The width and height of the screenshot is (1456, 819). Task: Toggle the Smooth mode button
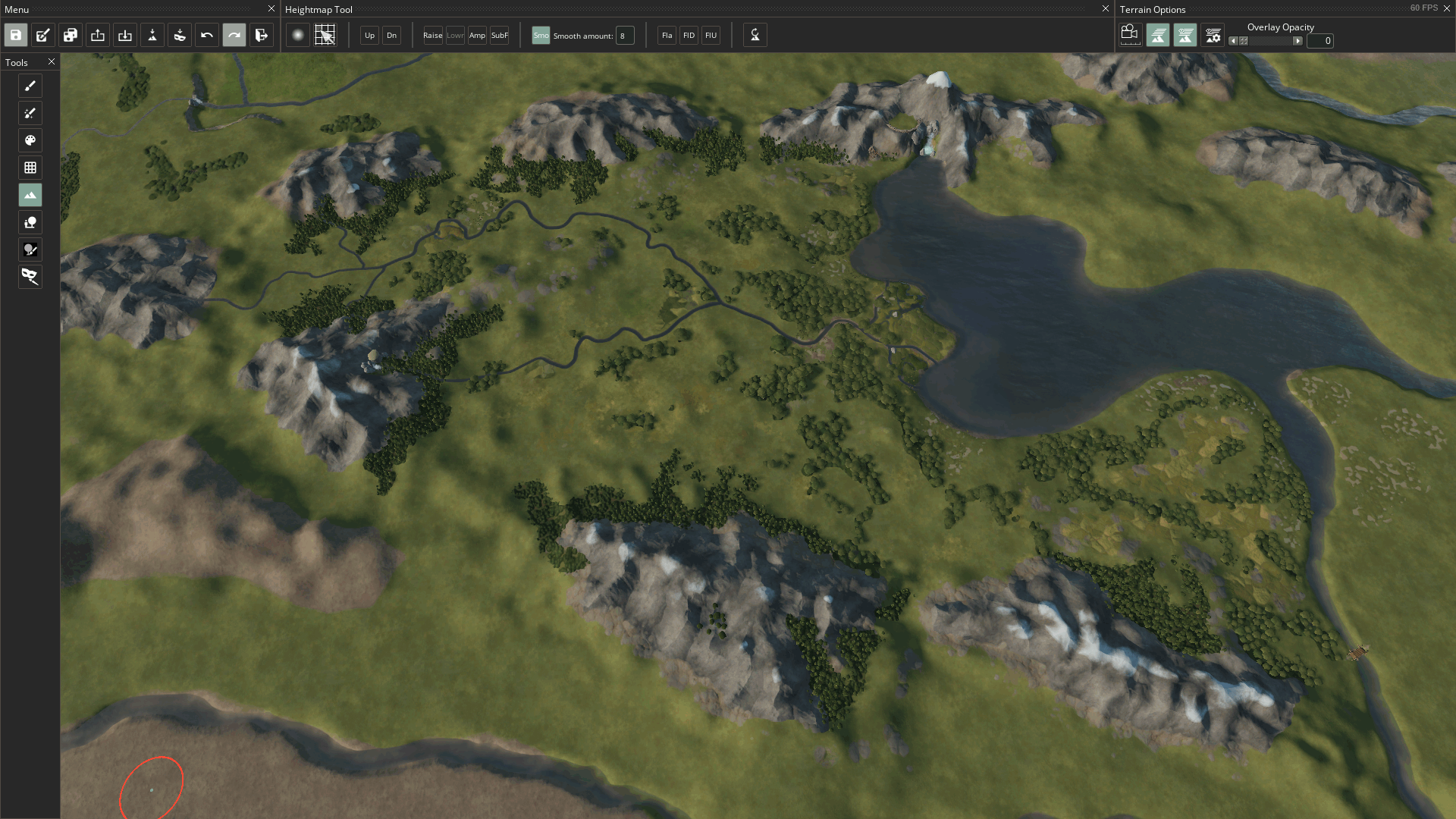[541, 36]
